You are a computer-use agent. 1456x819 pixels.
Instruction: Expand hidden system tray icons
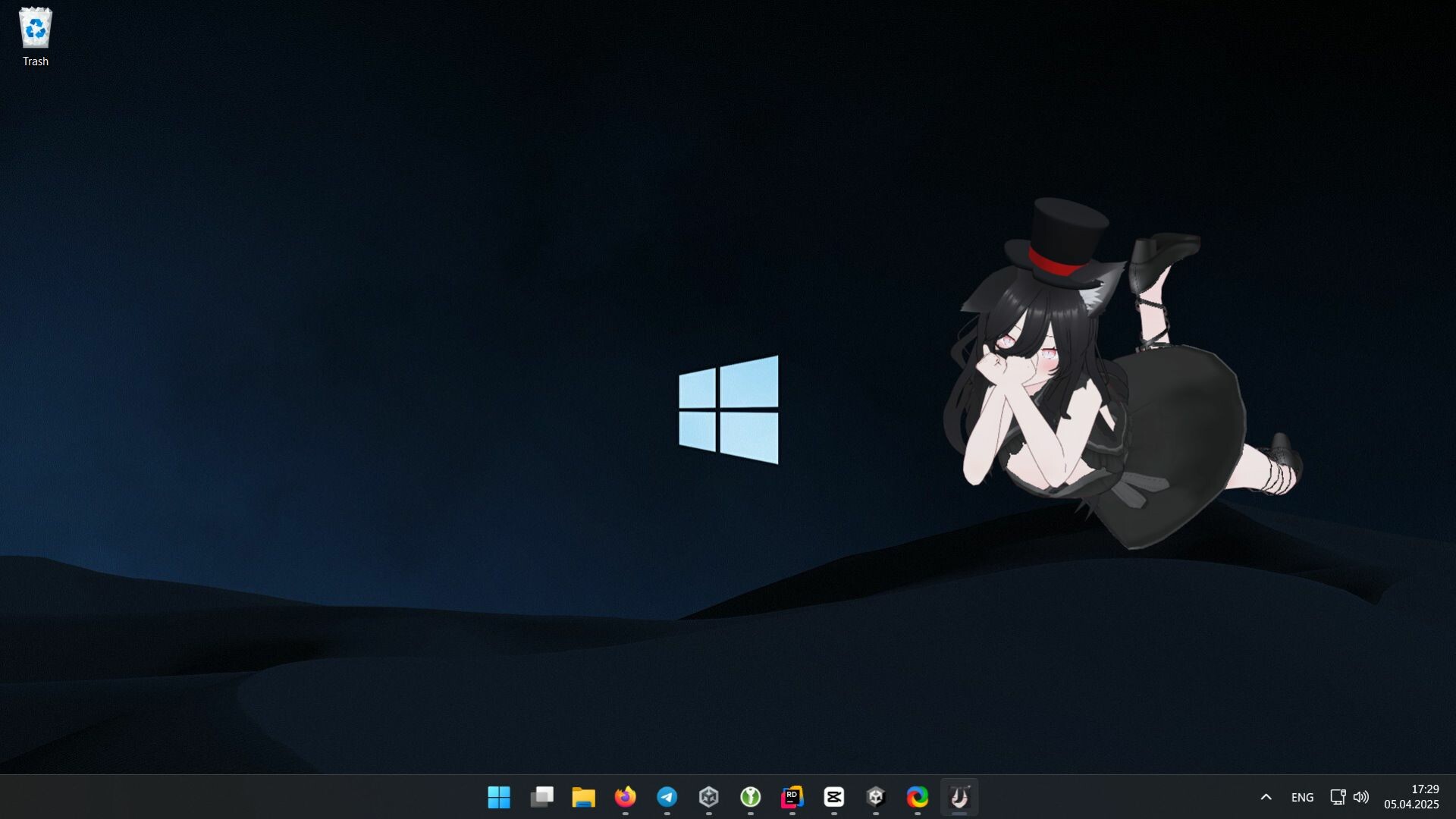(x=1266, y=797)
